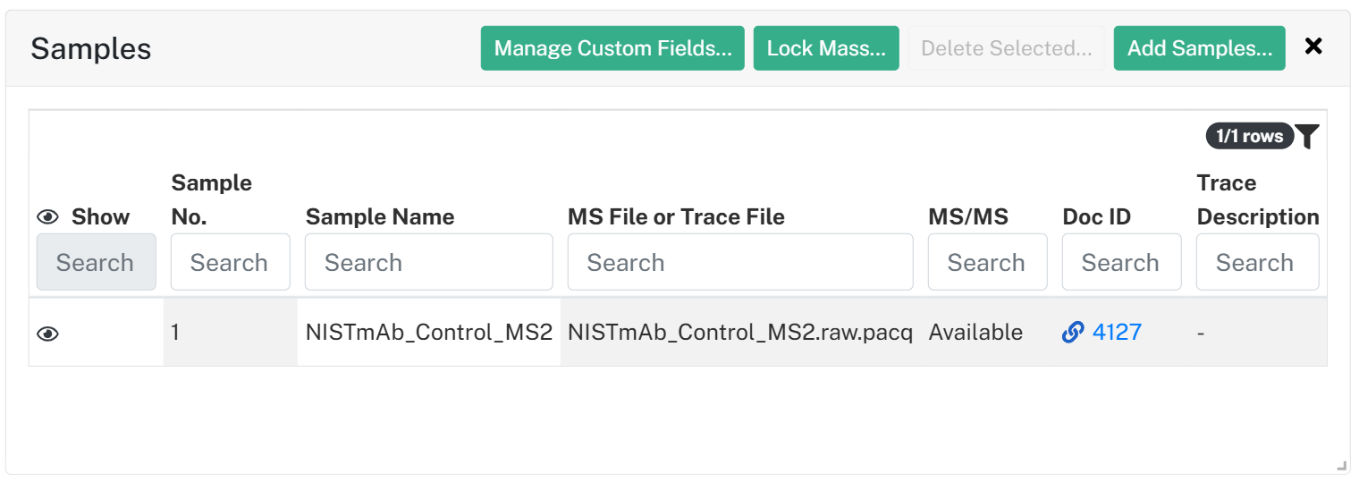Select the NISTmAb_Control_MS2.raw.pacq file cell
The height and width of the screenshot is (482, 1359).
coord(740,332)
